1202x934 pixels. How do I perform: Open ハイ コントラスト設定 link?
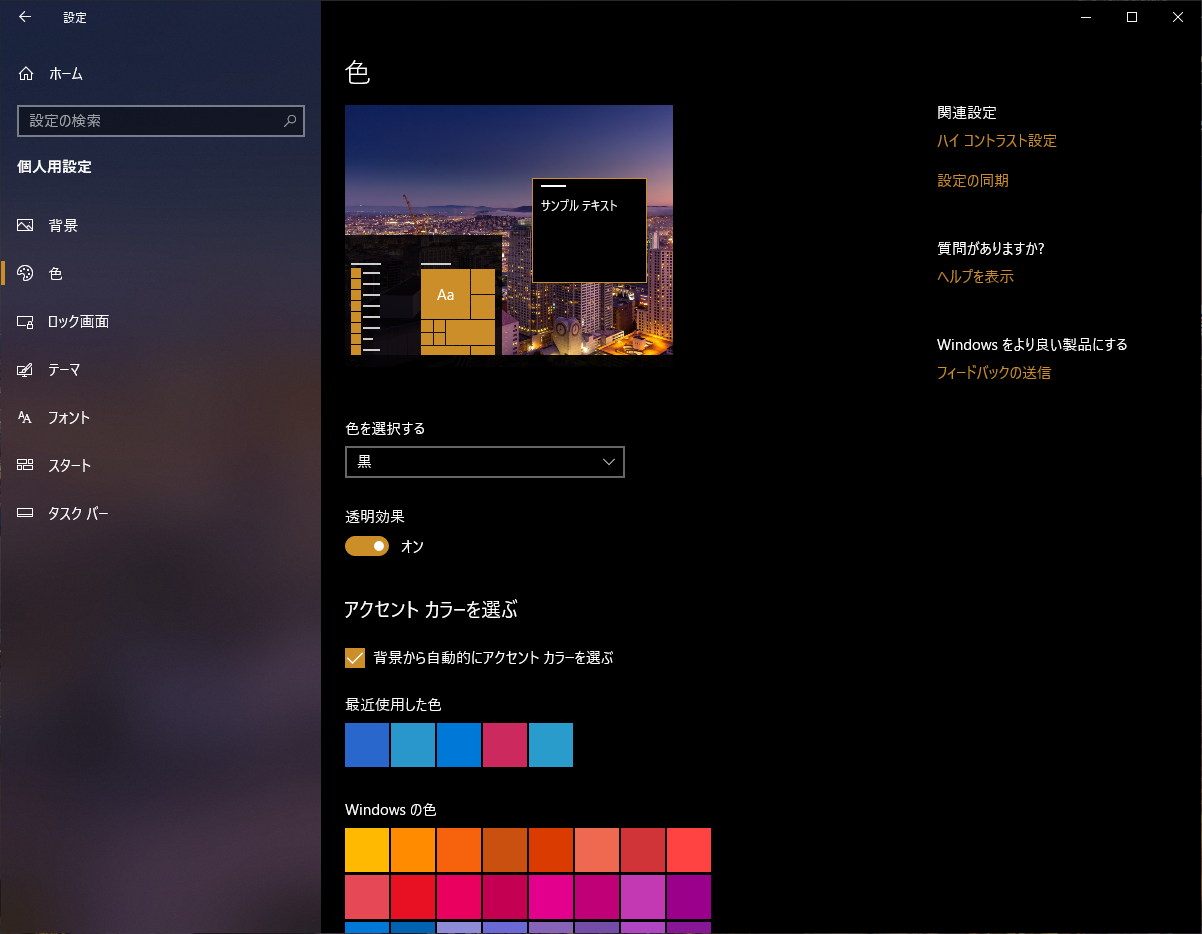pyautogui.click(x=996, y=141)
